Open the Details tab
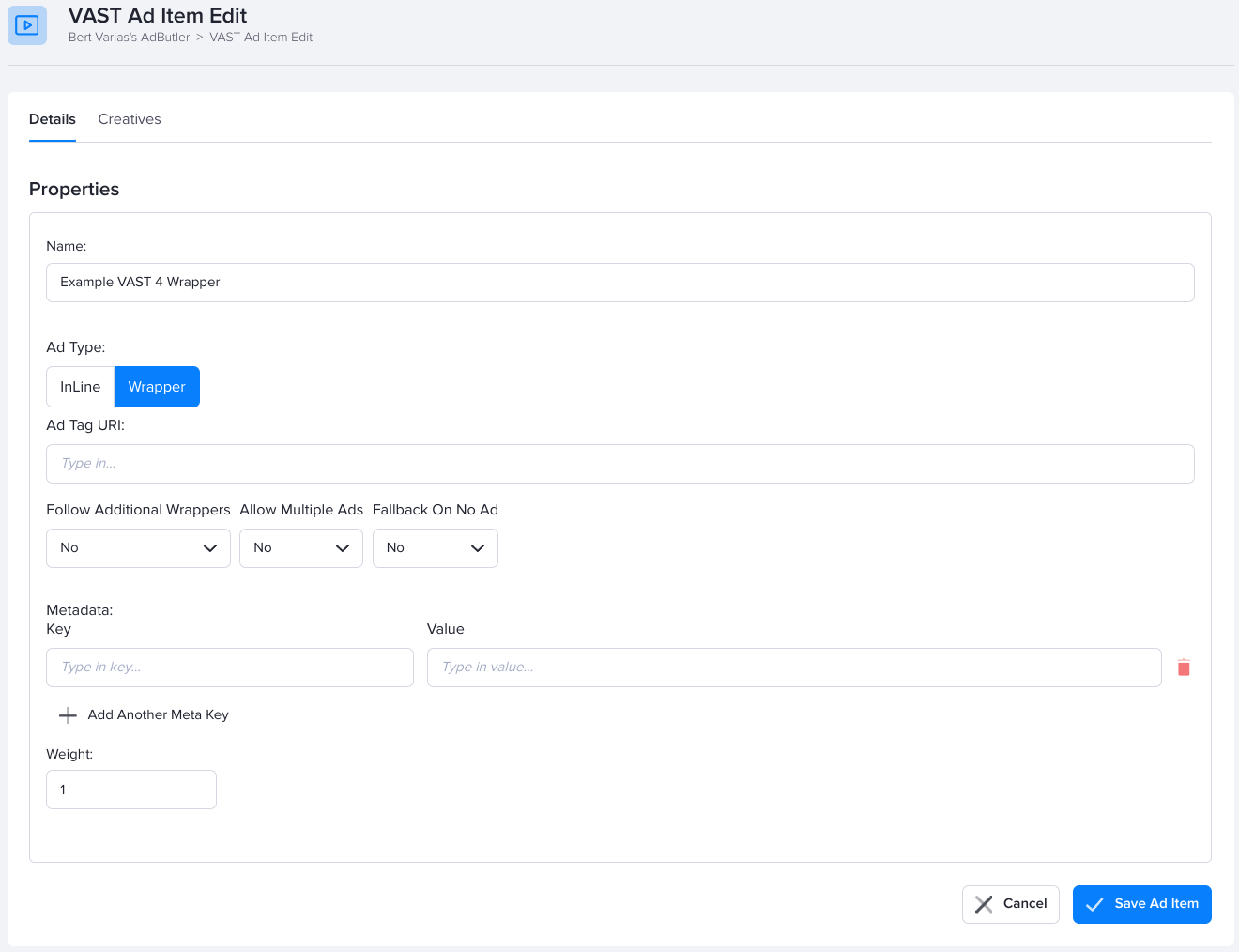 [x=53, y=119]
